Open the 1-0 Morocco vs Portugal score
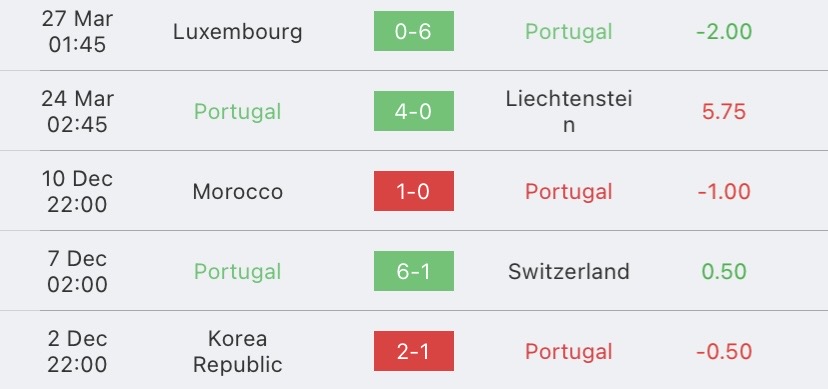This screenshot has height=389, width=828. (x=413, y=191)
